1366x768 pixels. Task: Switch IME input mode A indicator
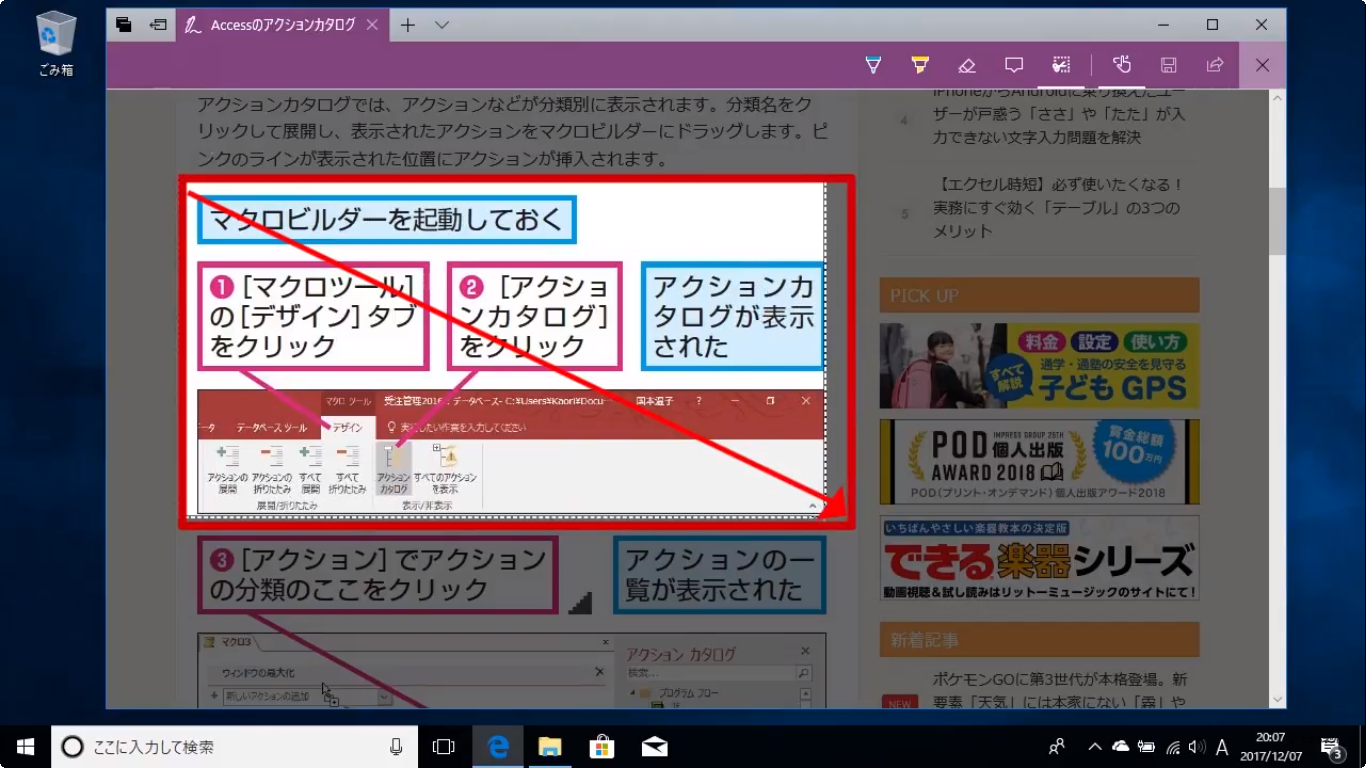coord(1222,747)
